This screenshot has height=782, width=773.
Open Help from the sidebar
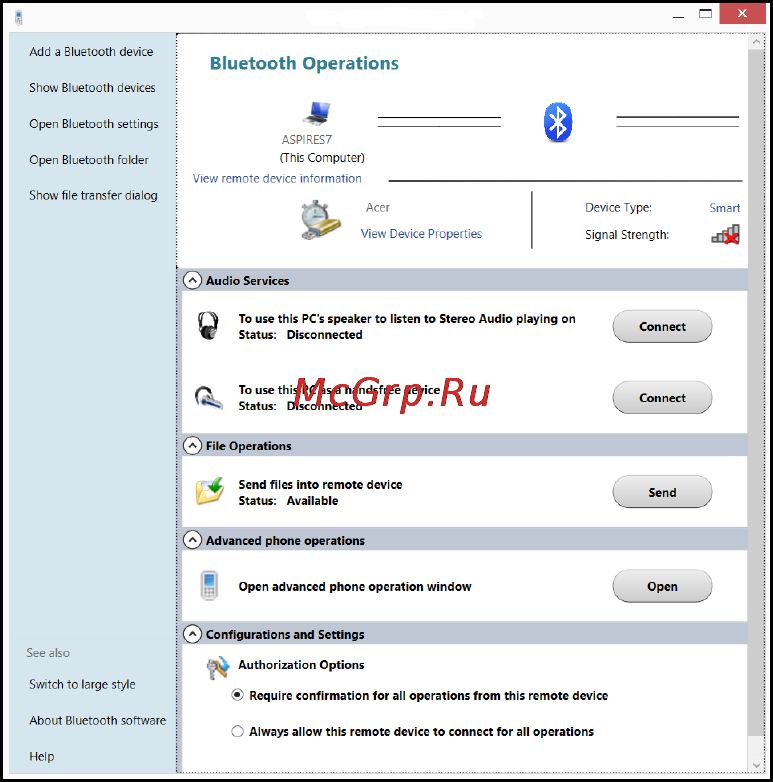pos(42,757)
